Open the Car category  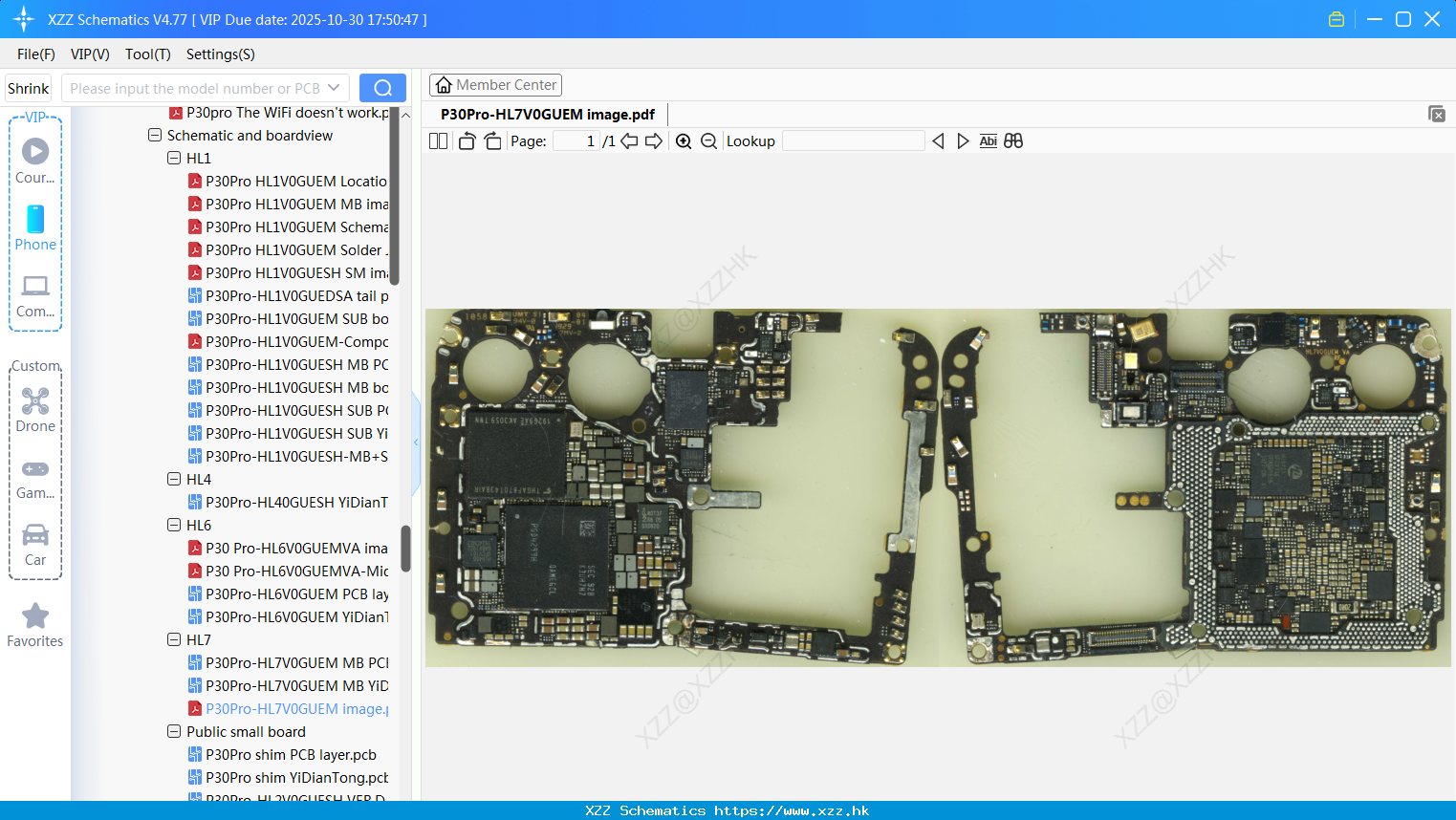pos(35,545)
